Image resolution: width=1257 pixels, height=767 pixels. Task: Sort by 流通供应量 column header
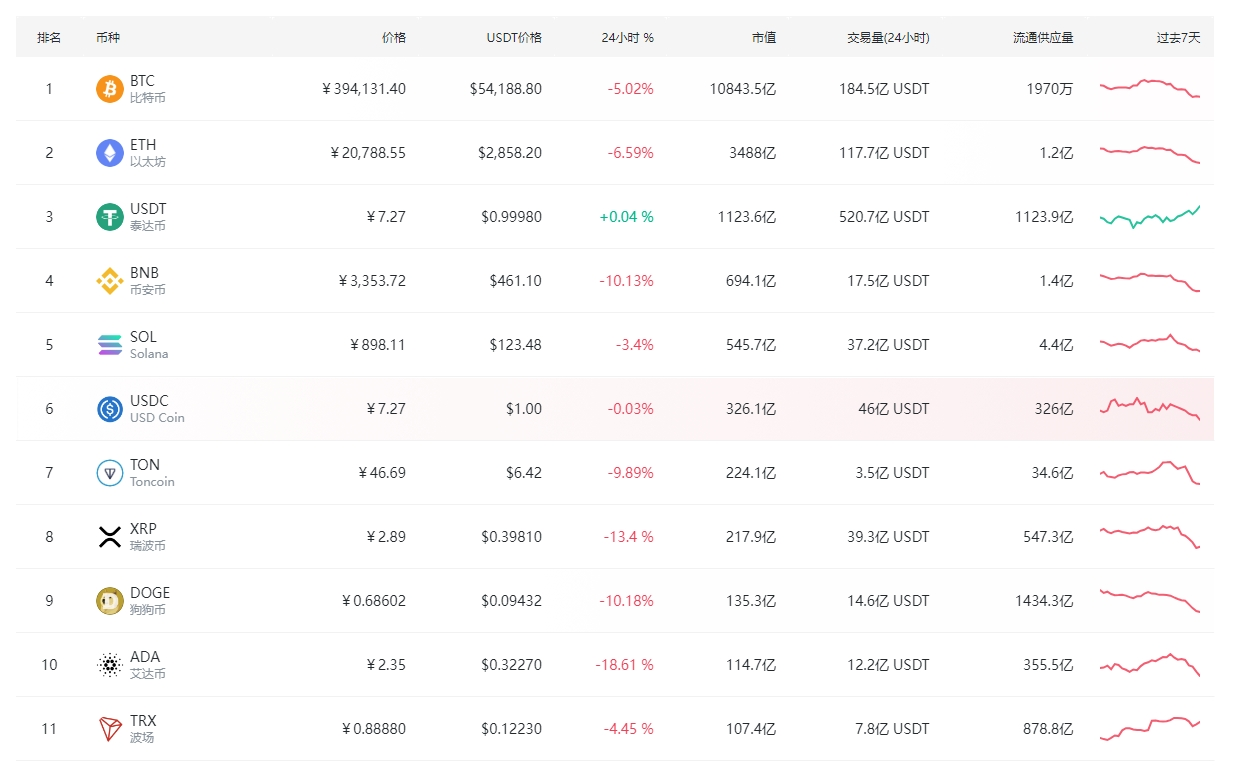(x=1042, y=38)
